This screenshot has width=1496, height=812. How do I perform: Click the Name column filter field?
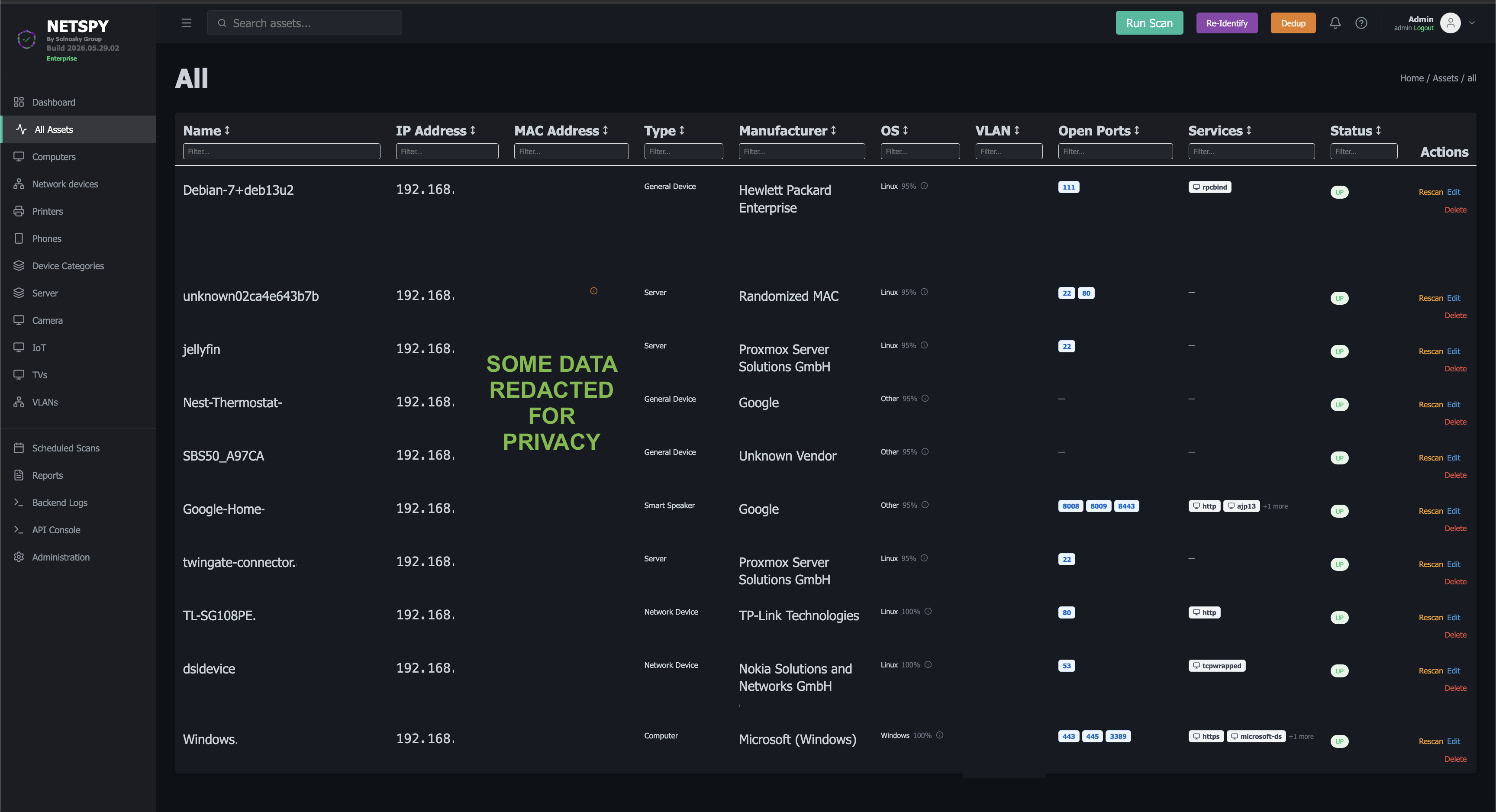coord(282,151)
